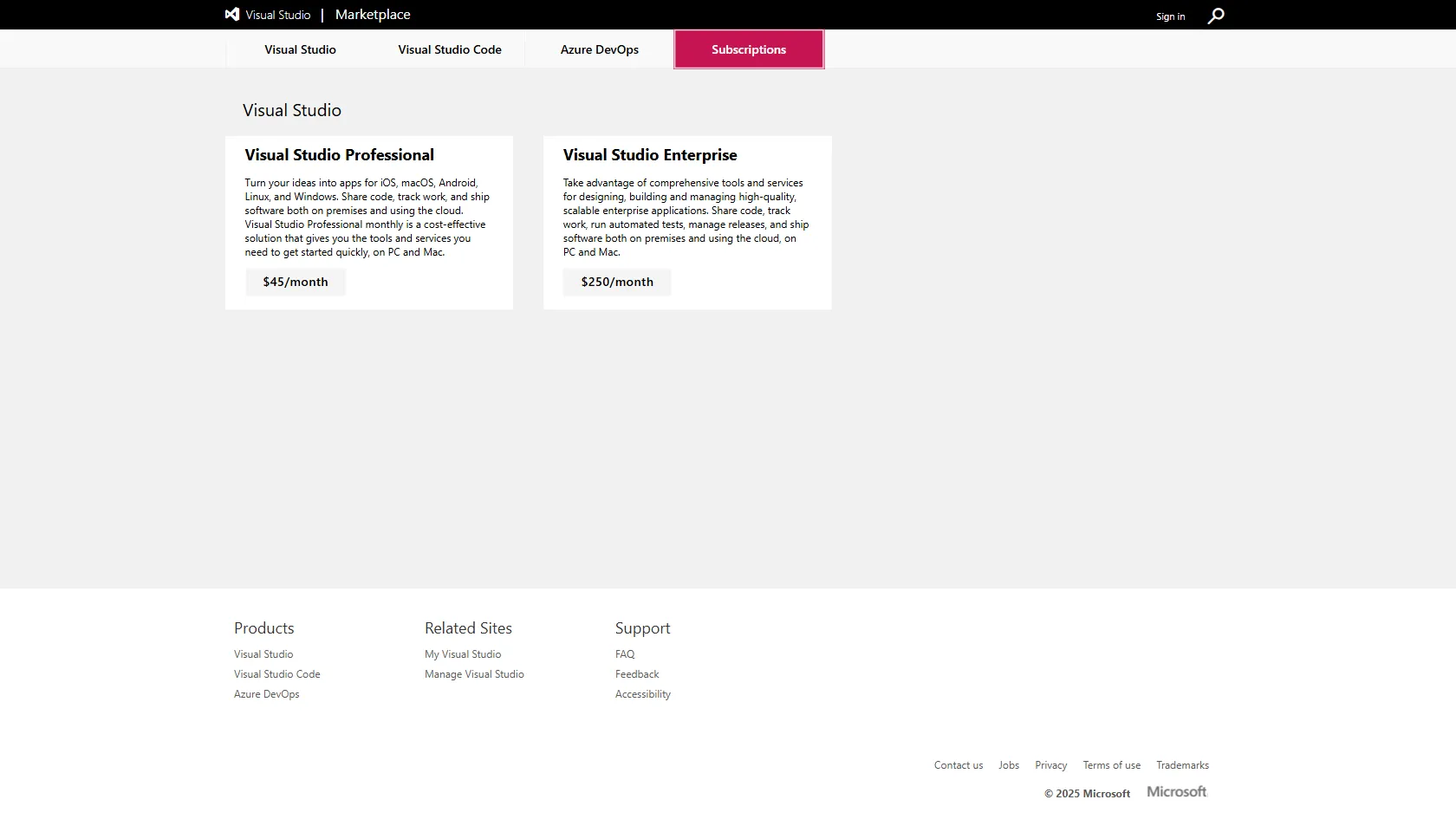Click the Microsoft logo in footer
1456x819 pixels.
(1177, 792)
